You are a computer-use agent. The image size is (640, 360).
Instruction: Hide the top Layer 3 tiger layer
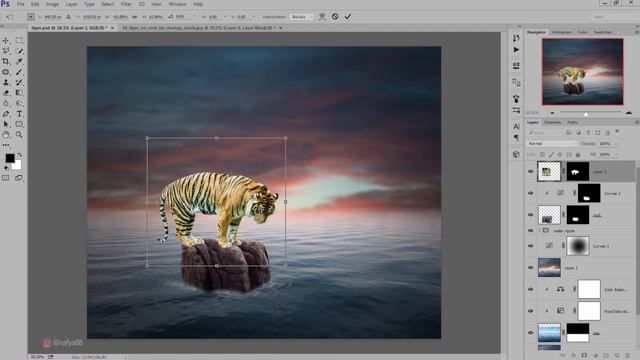point(531,171)
